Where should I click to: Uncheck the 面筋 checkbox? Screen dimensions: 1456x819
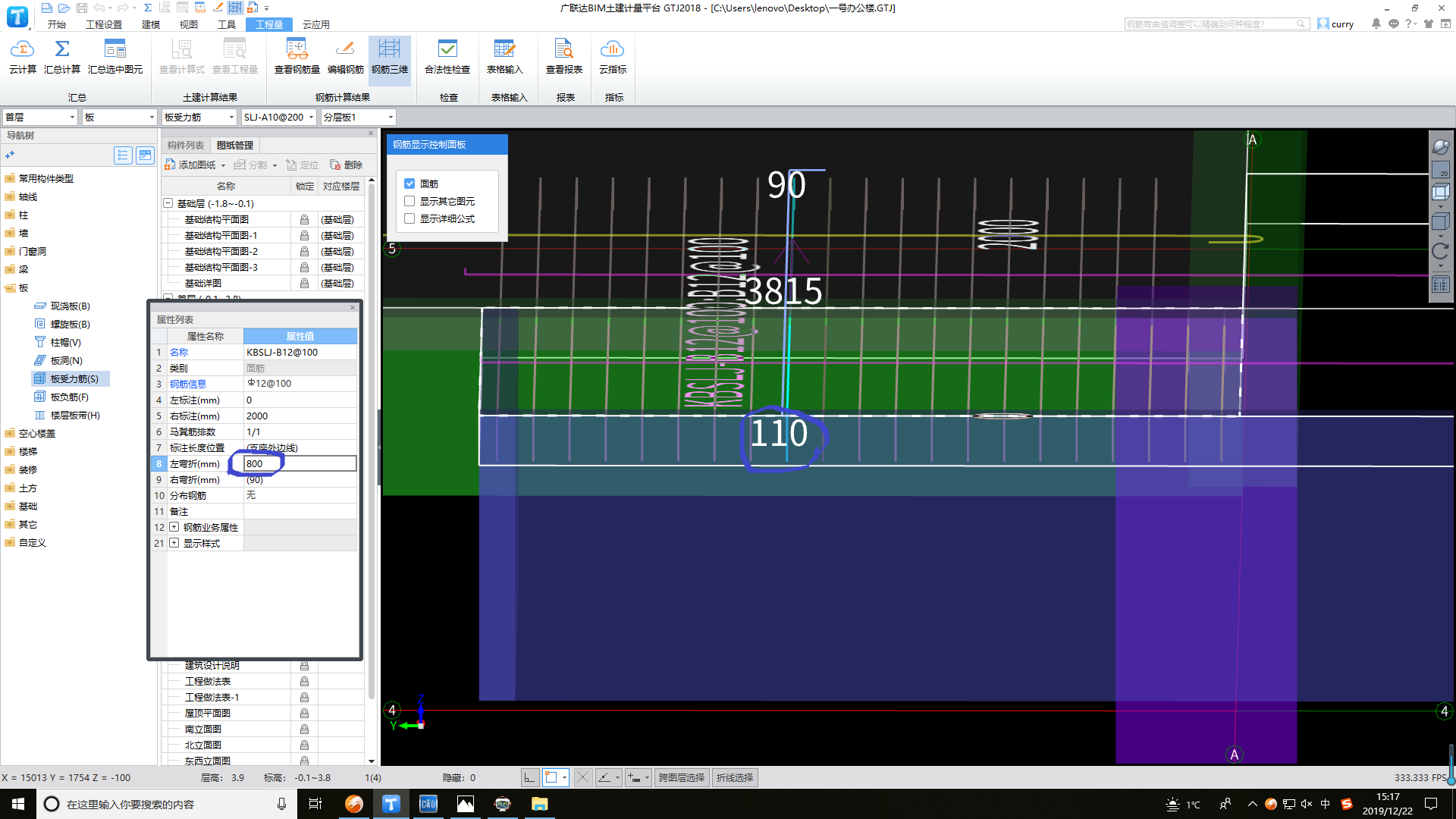[x=409, y=184]
